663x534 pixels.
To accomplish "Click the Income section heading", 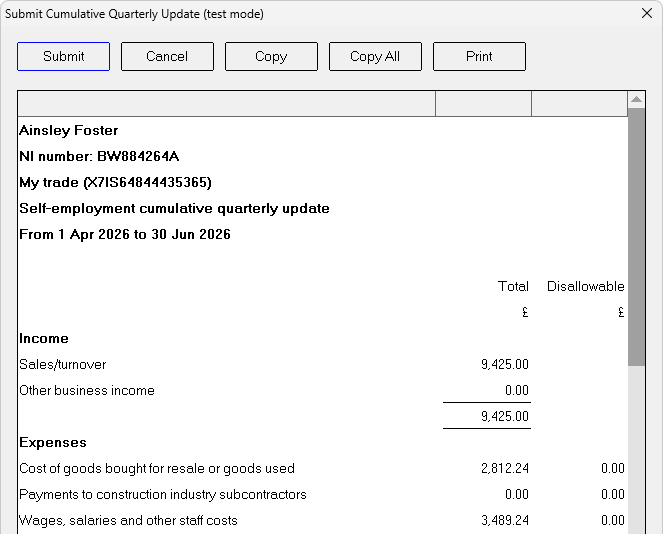I will 44,338.
